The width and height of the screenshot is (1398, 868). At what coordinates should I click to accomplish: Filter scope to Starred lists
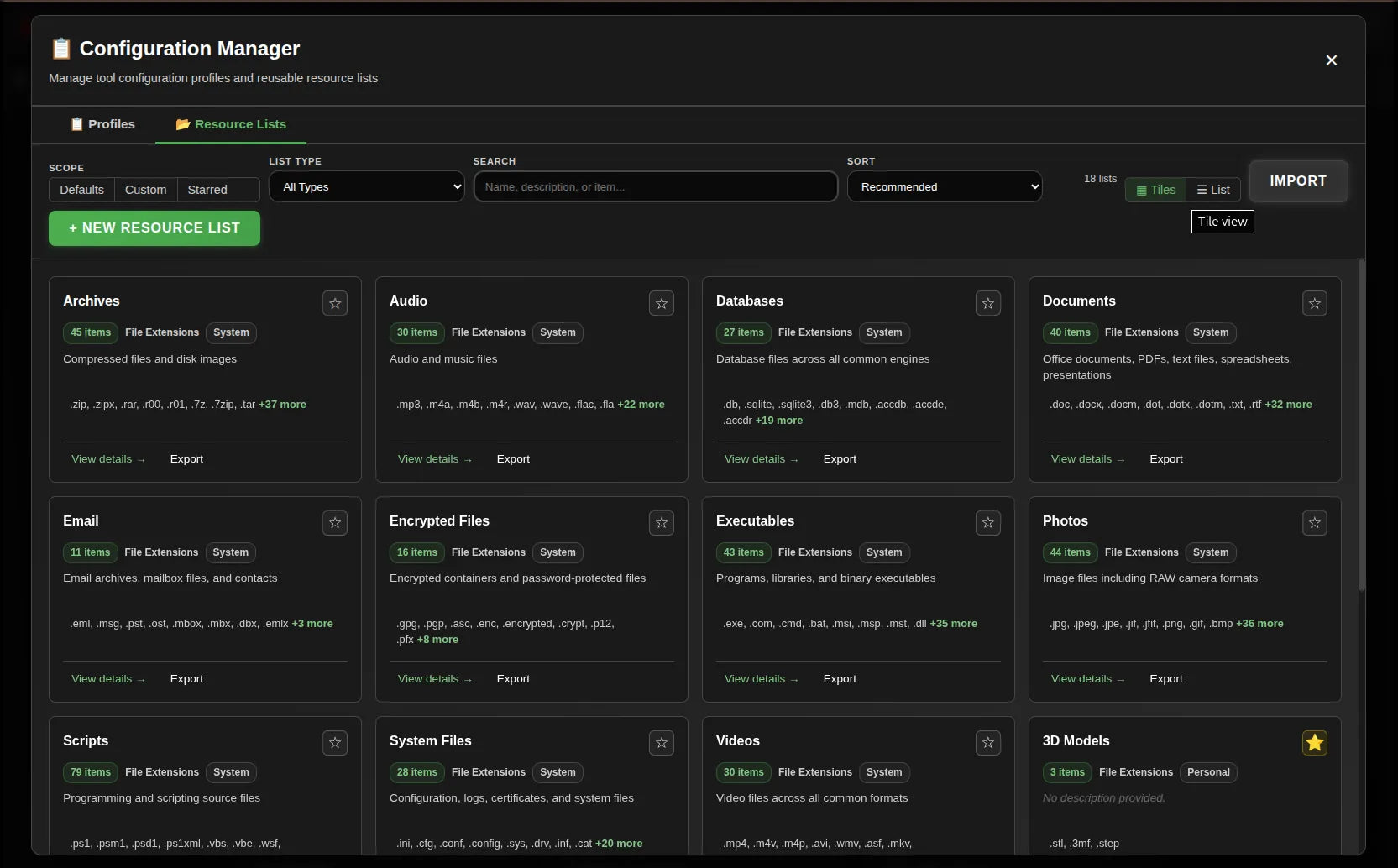207,190
